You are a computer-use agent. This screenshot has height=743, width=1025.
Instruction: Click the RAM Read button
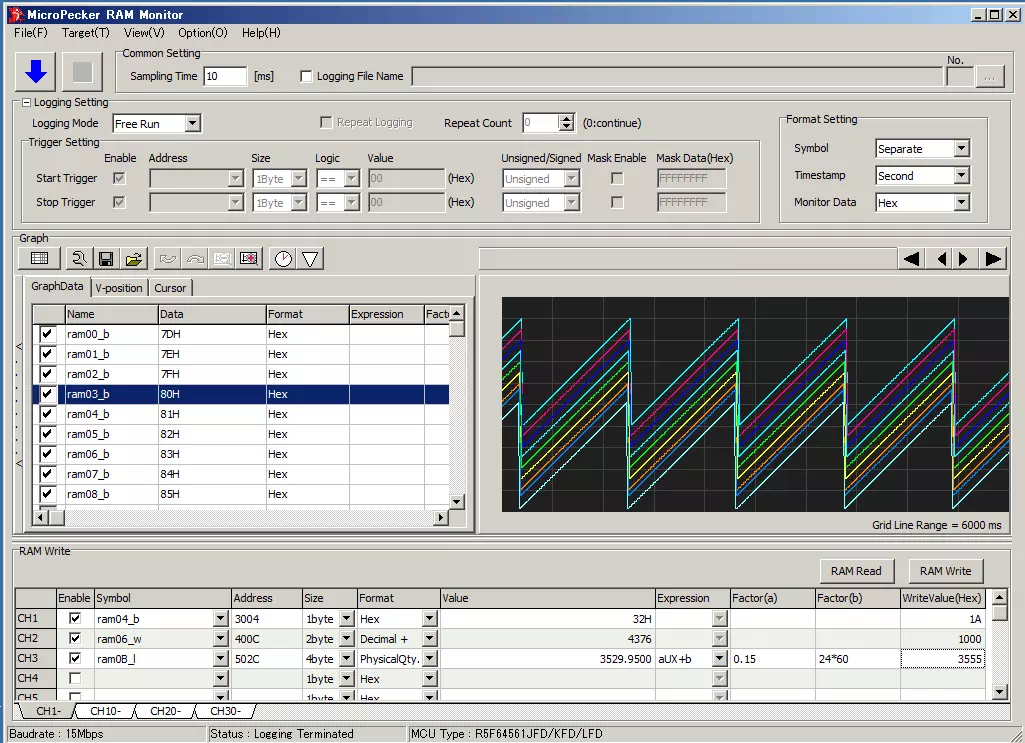(856, 571)
